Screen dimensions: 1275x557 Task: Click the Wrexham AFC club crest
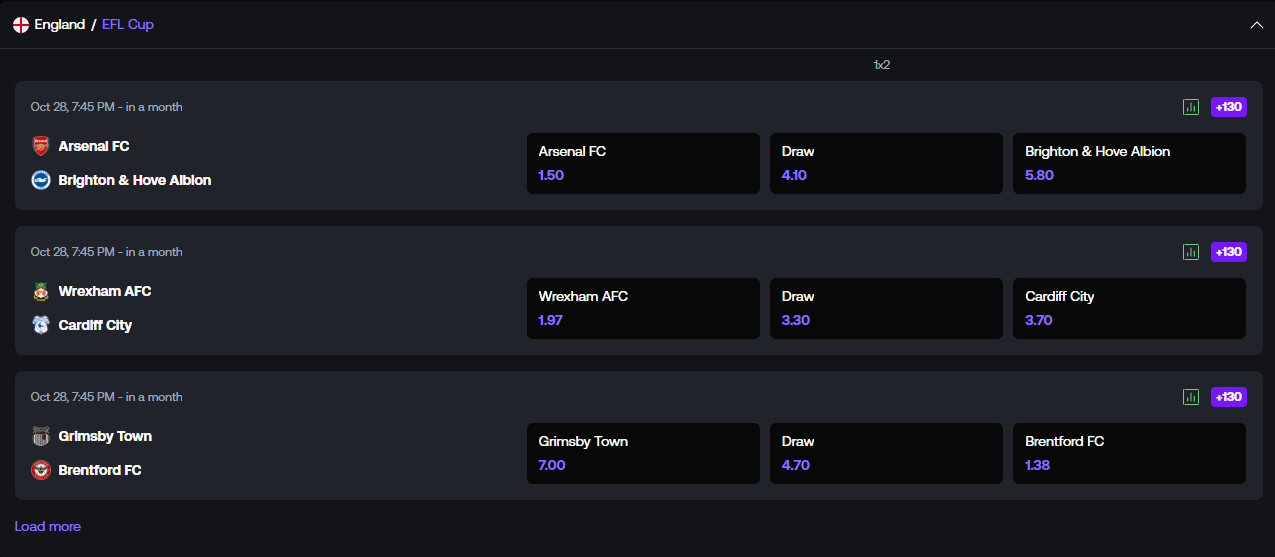[x=40, y=291]
